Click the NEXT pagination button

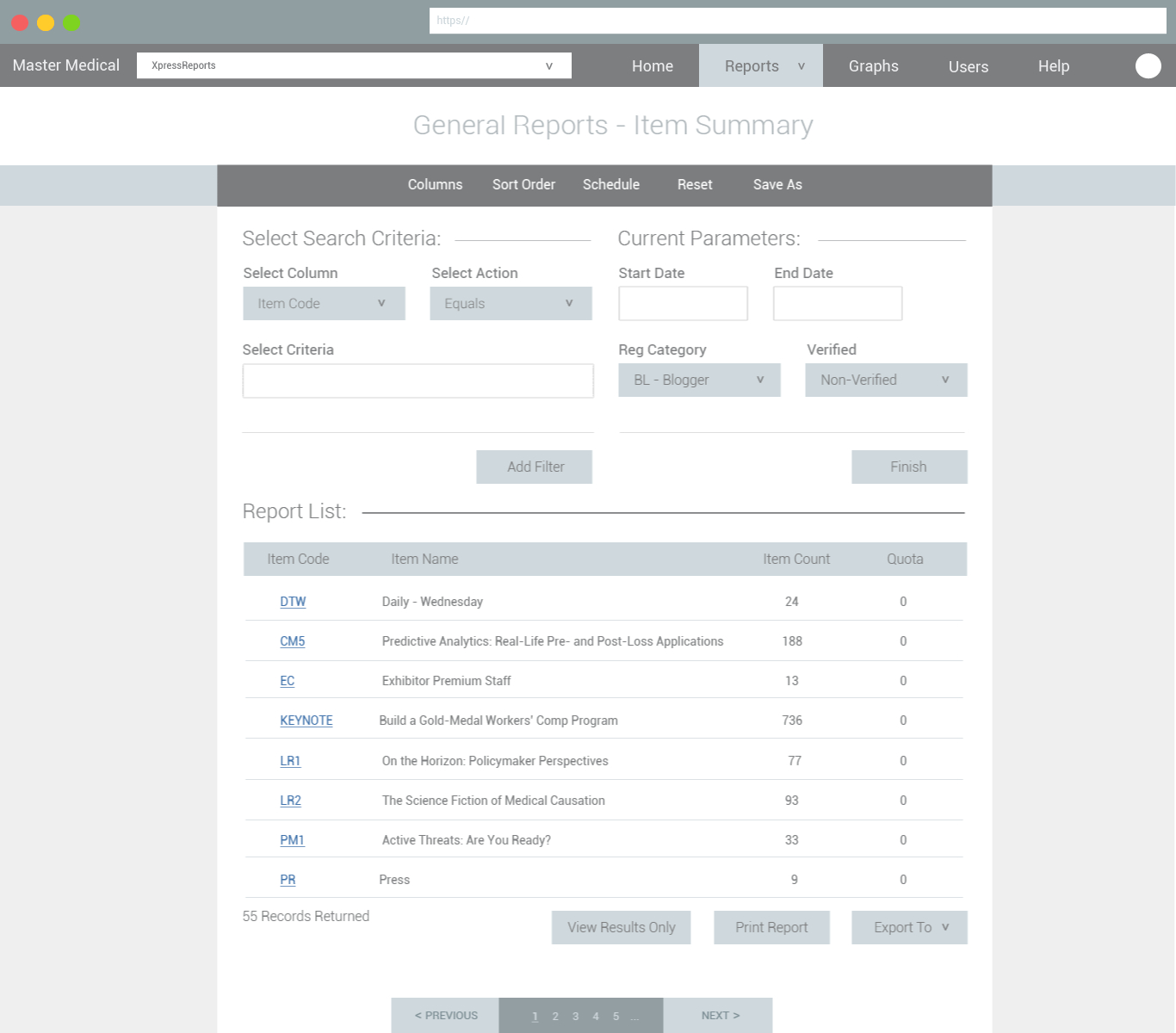[x=719, y=1016]
